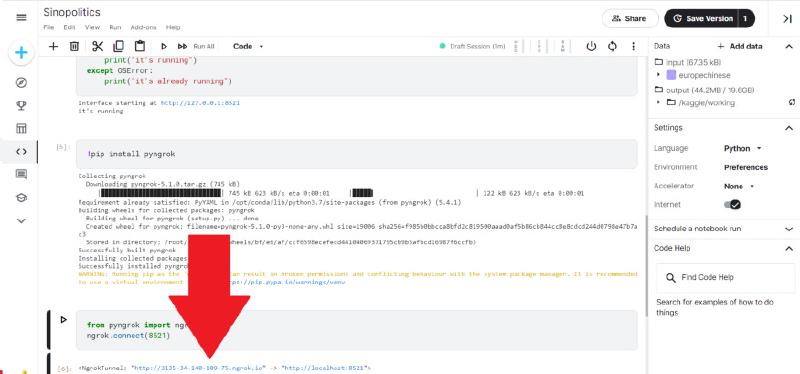Collapse the Settings panel chevron
Screen dimensions: 800x374
point(788,128)
